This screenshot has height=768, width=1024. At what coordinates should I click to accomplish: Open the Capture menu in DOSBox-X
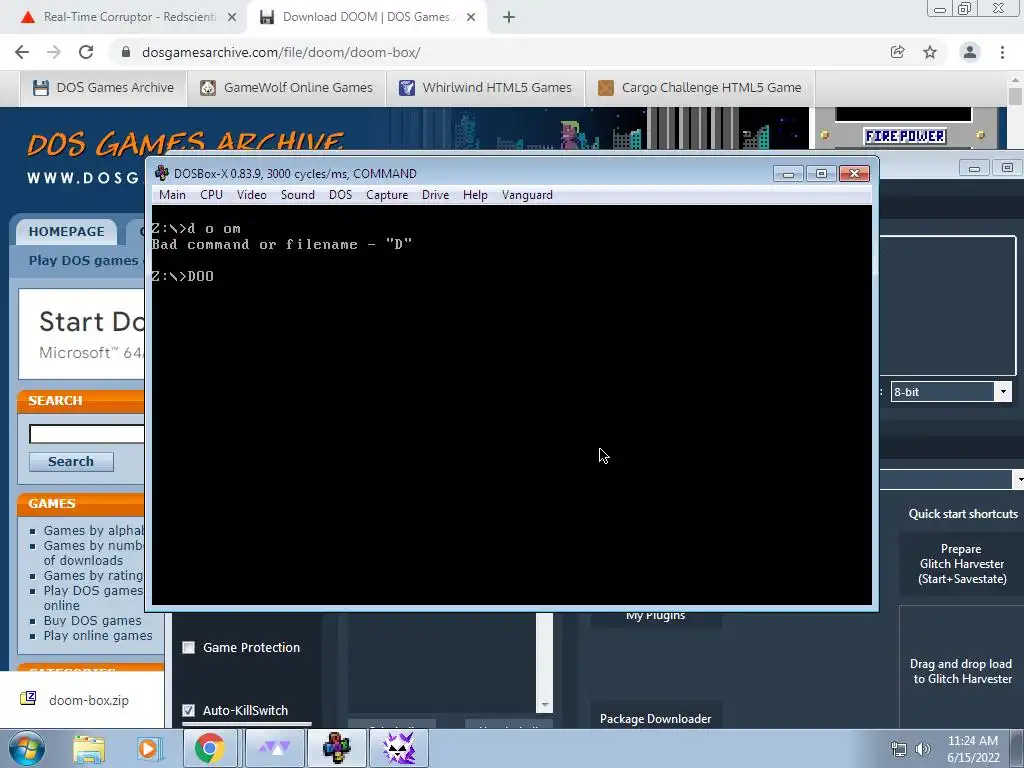point(387,195)
